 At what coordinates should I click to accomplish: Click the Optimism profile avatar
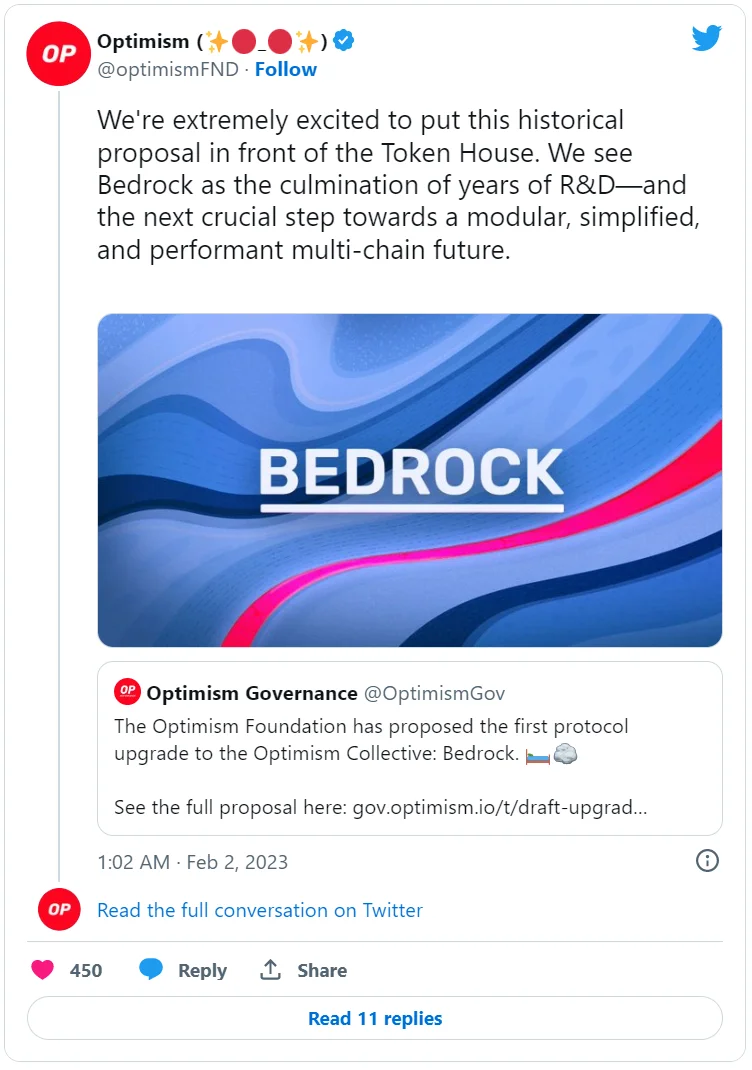pos(59,54)
